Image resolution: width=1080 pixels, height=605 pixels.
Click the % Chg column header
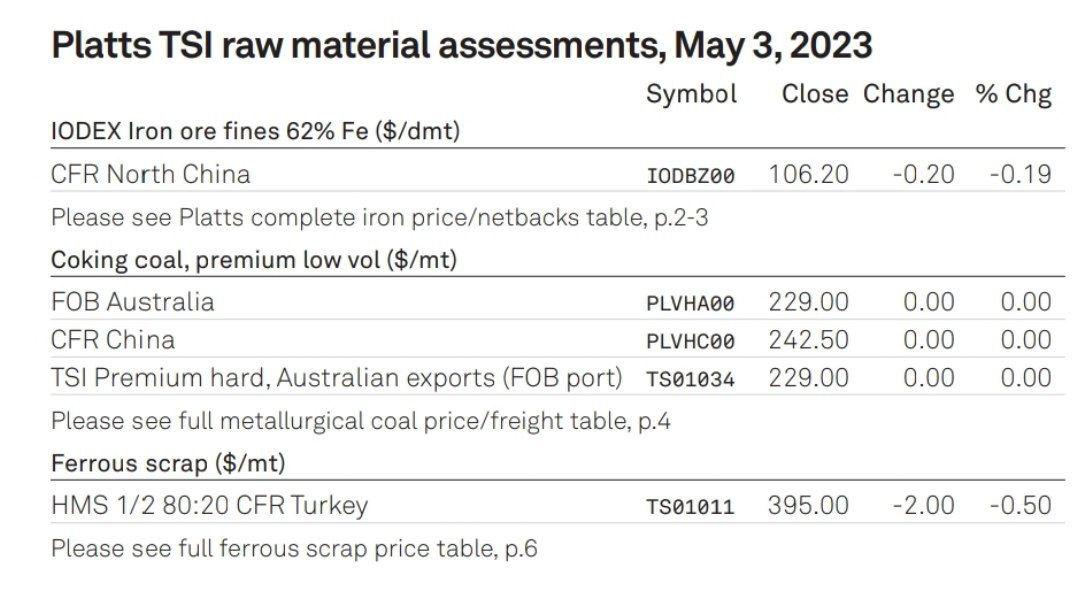point(1013,95)
